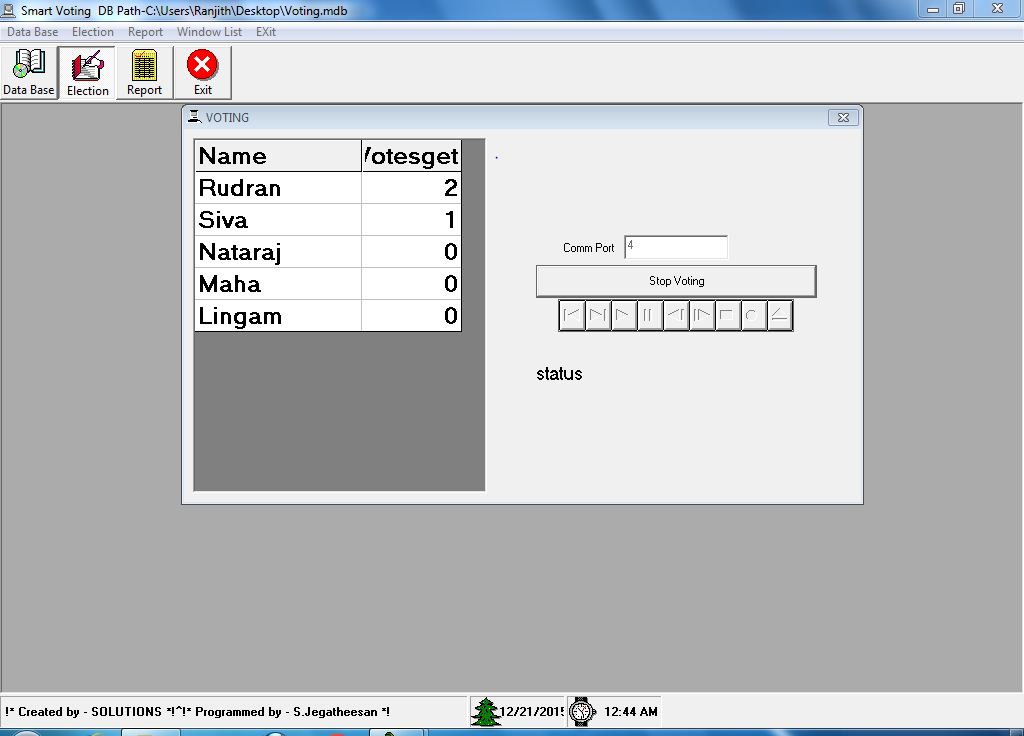
Task: Click the 12:44 AM time in status bar
Action: pyautogui.click(x=630, y=711)
